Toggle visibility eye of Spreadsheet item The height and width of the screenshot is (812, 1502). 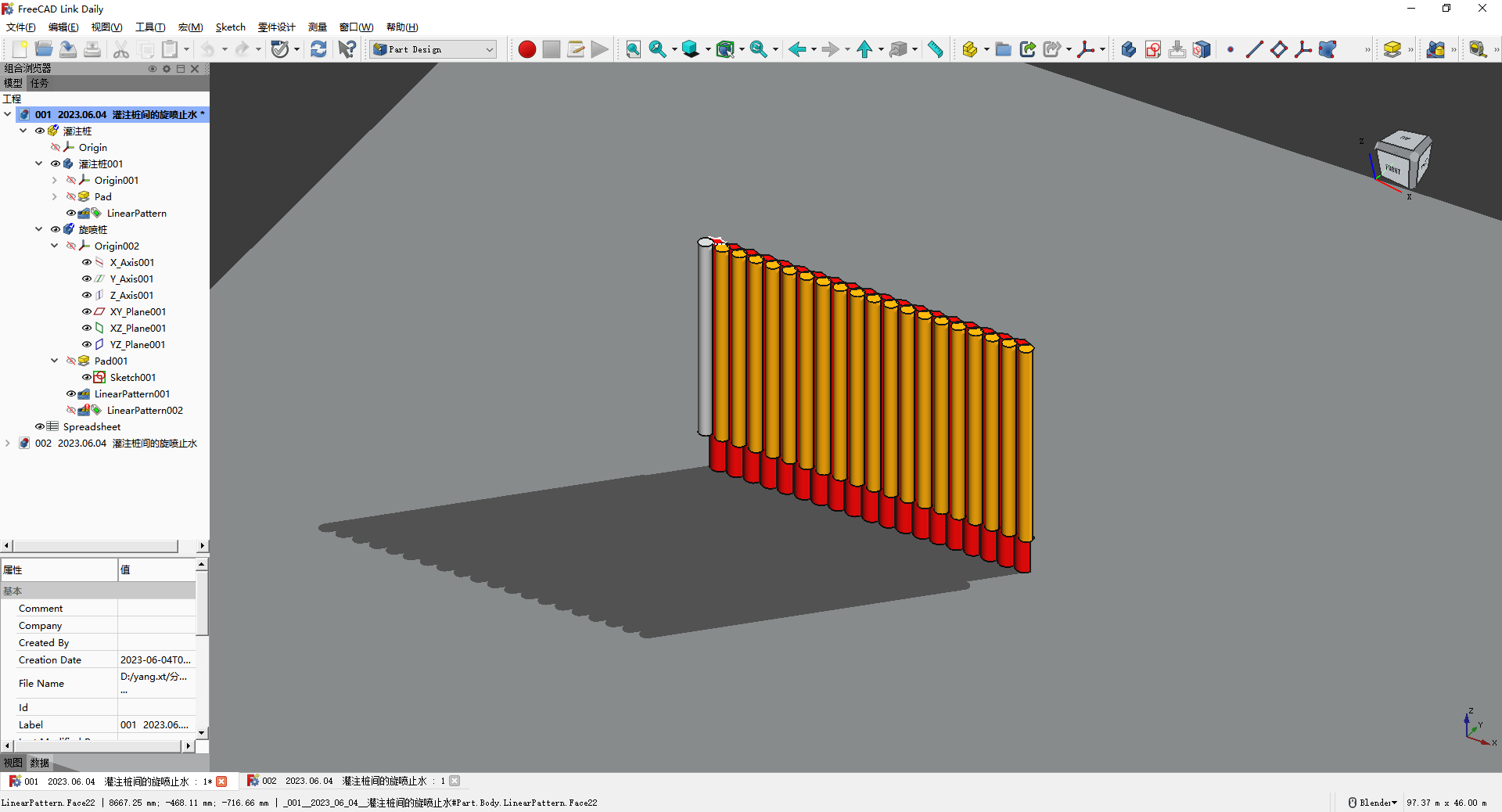point(39,426)
